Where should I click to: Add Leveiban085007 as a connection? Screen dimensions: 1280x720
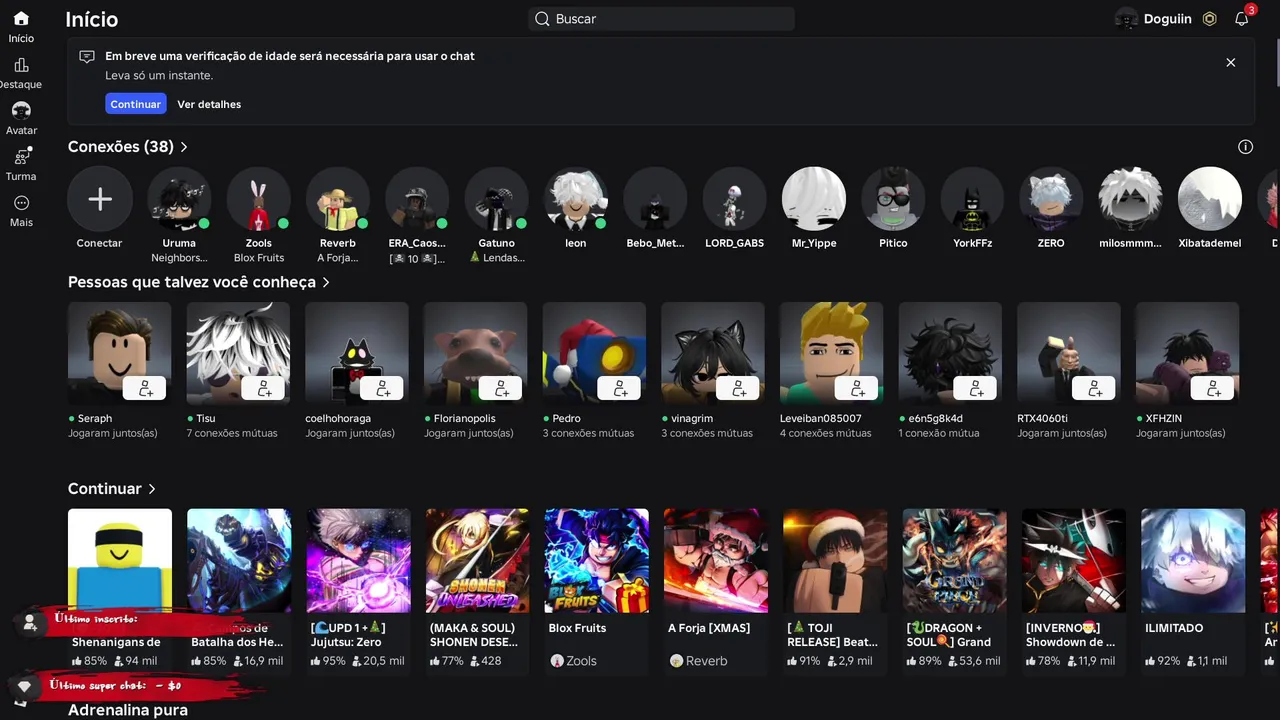pyautogui.click(x=858, y=389)
